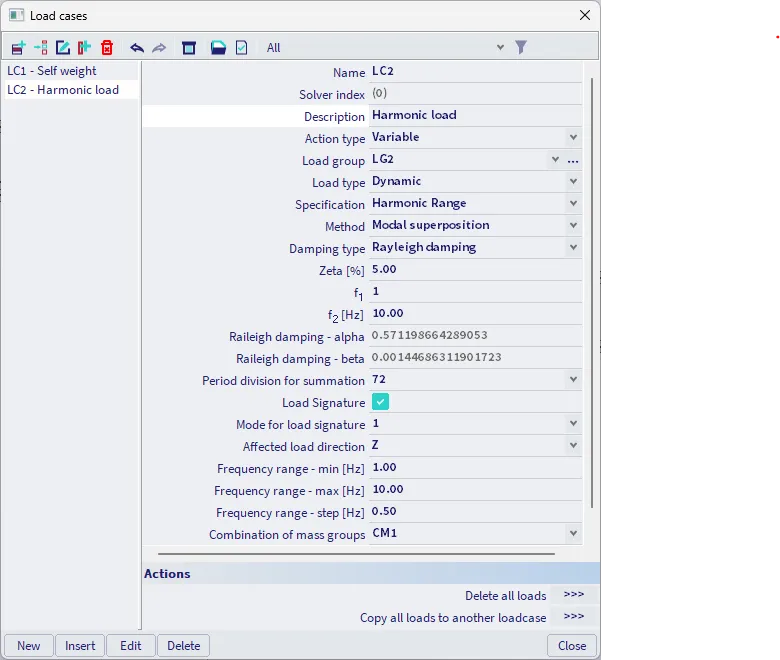780x660 pixels.
Task: Click the New load case toolbar icon
Action: (x=18, y=47)
